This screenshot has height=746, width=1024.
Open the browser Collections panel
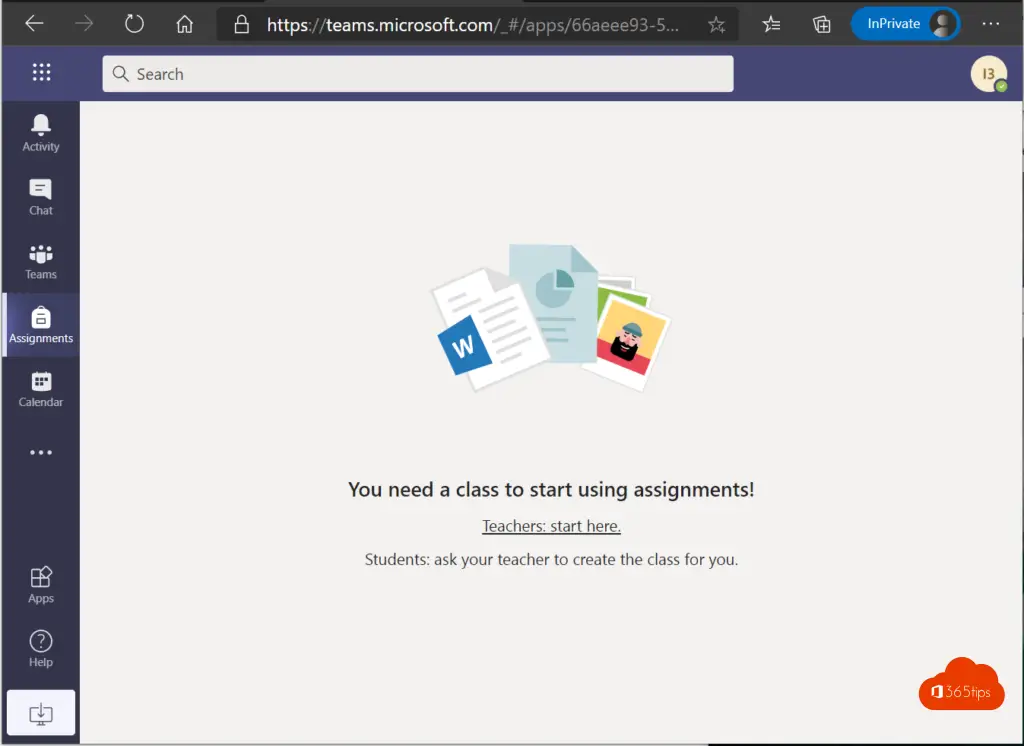(x=822, y=25)
